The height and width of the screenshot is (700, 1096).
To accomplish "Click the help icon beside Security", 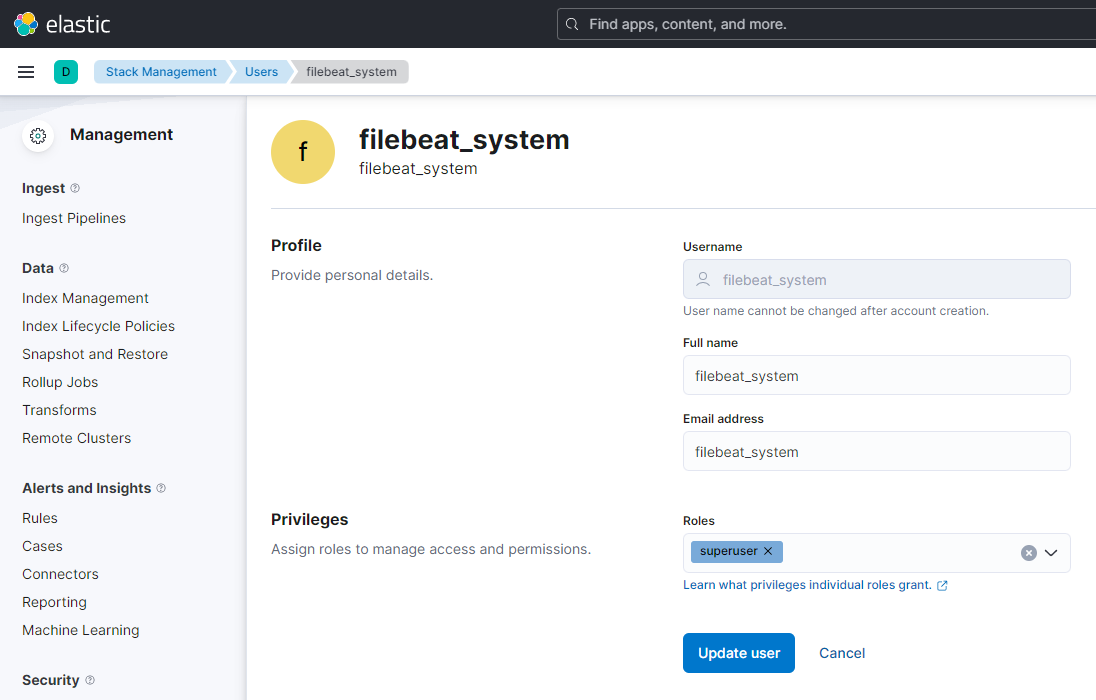I will (89, 680).
